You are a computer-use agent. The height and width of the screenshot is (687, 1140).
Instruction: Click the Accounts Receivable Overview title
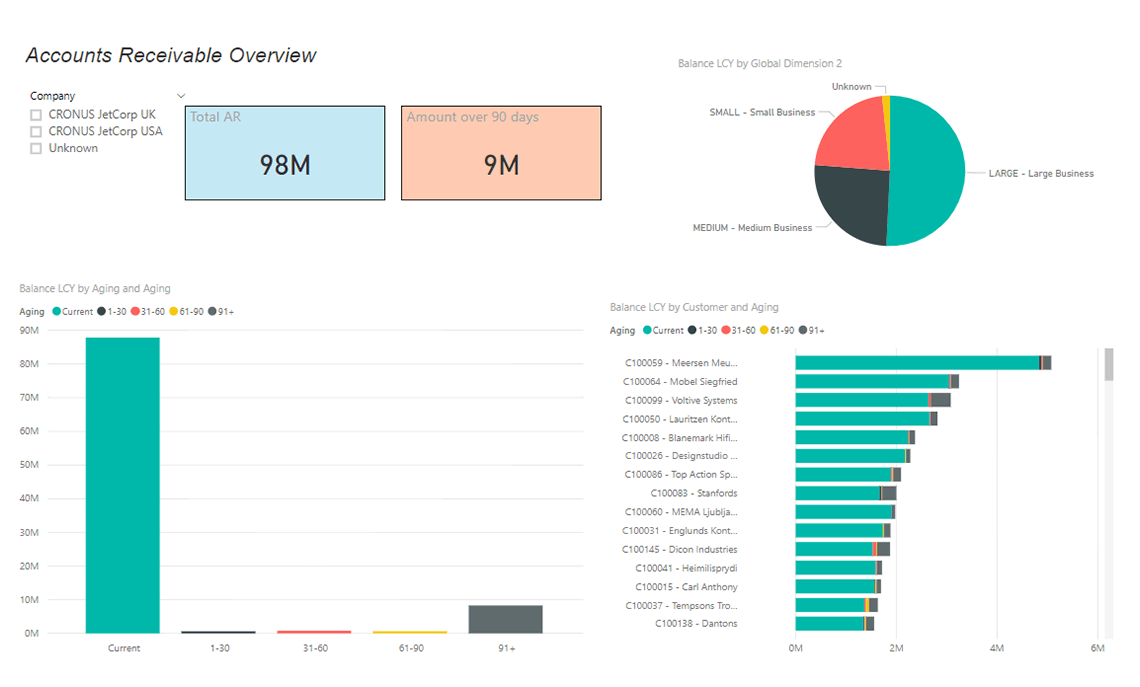171,55
